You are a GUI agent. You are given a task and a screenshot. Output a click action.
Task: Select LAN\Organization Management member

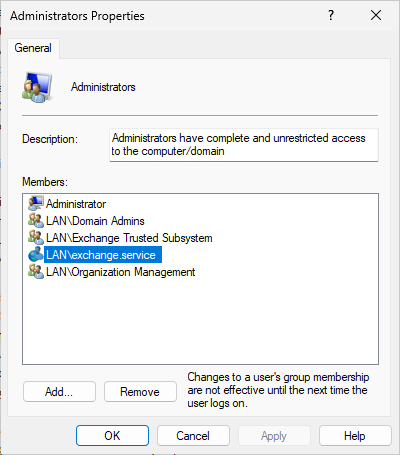point(121,272)
